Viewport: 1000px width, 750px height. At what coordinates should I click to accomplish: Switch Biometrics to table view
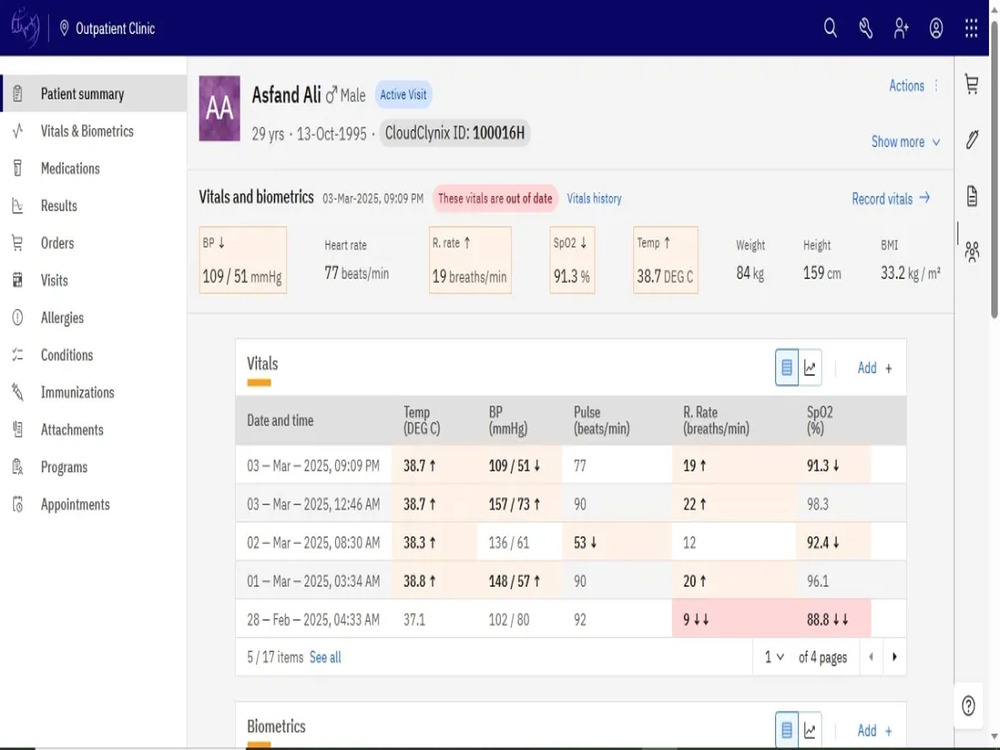tap(787, 730)
